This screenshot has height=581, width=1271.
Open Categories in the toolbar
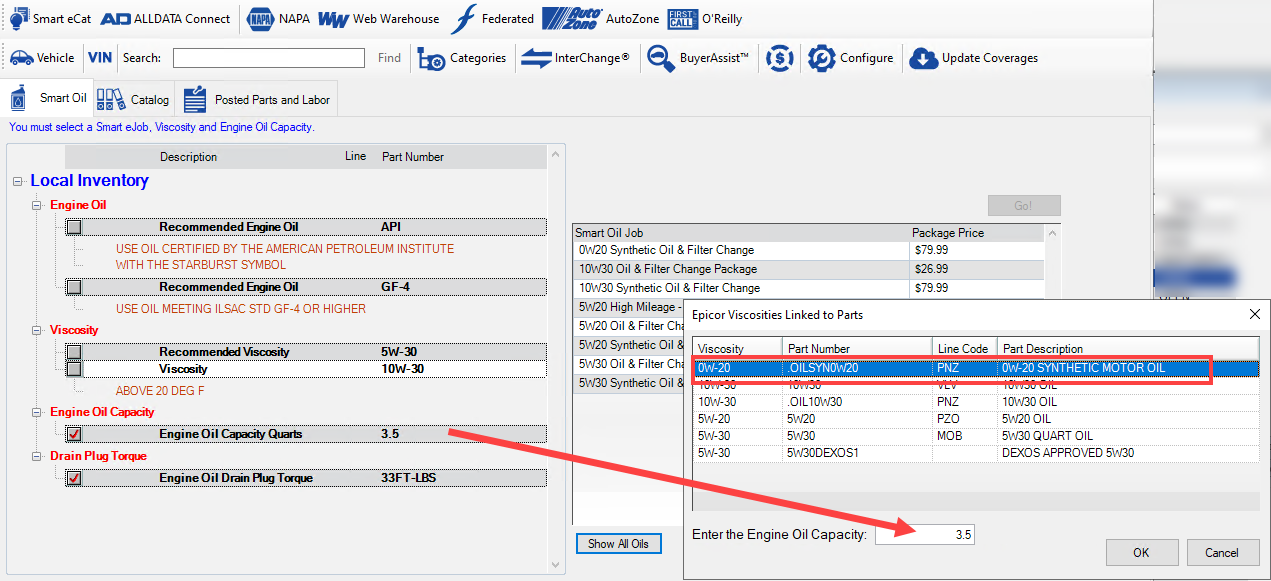[462, 58]
